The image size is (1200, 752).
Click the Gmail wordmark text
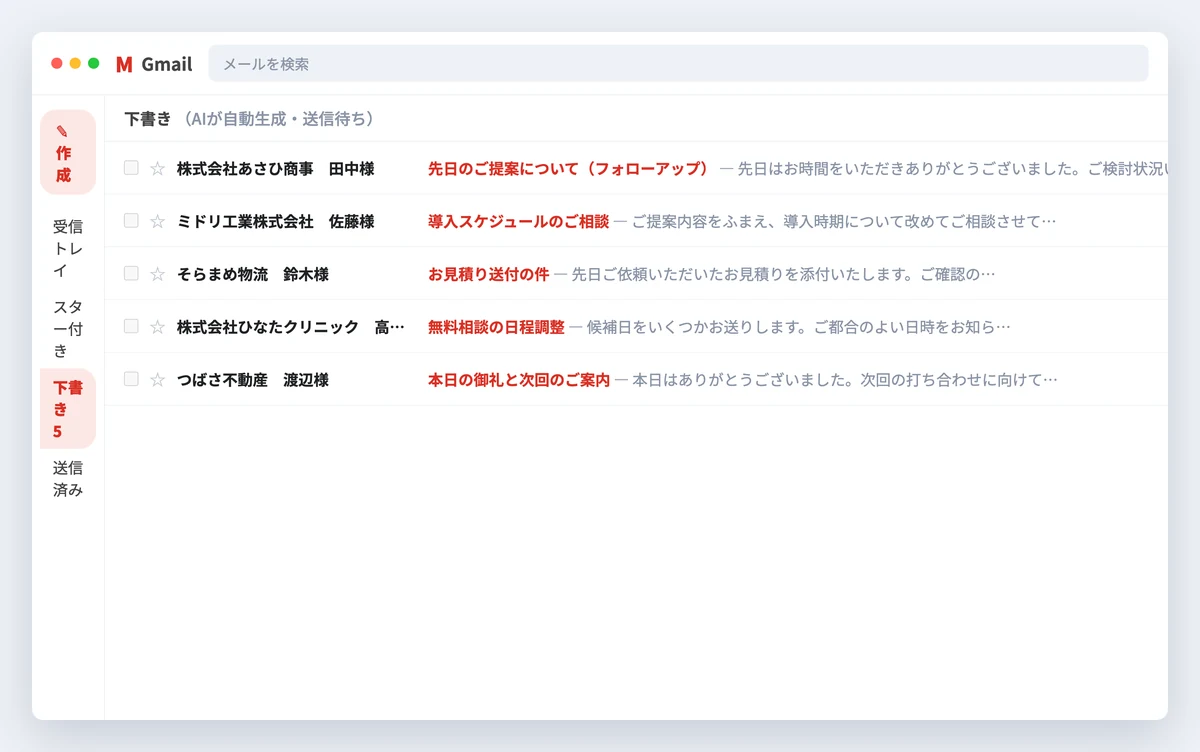pos(167,64)
